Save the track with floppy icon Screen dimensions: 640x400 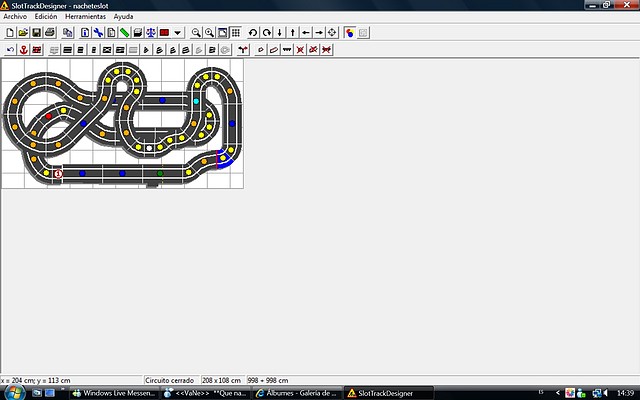point(36,33)
